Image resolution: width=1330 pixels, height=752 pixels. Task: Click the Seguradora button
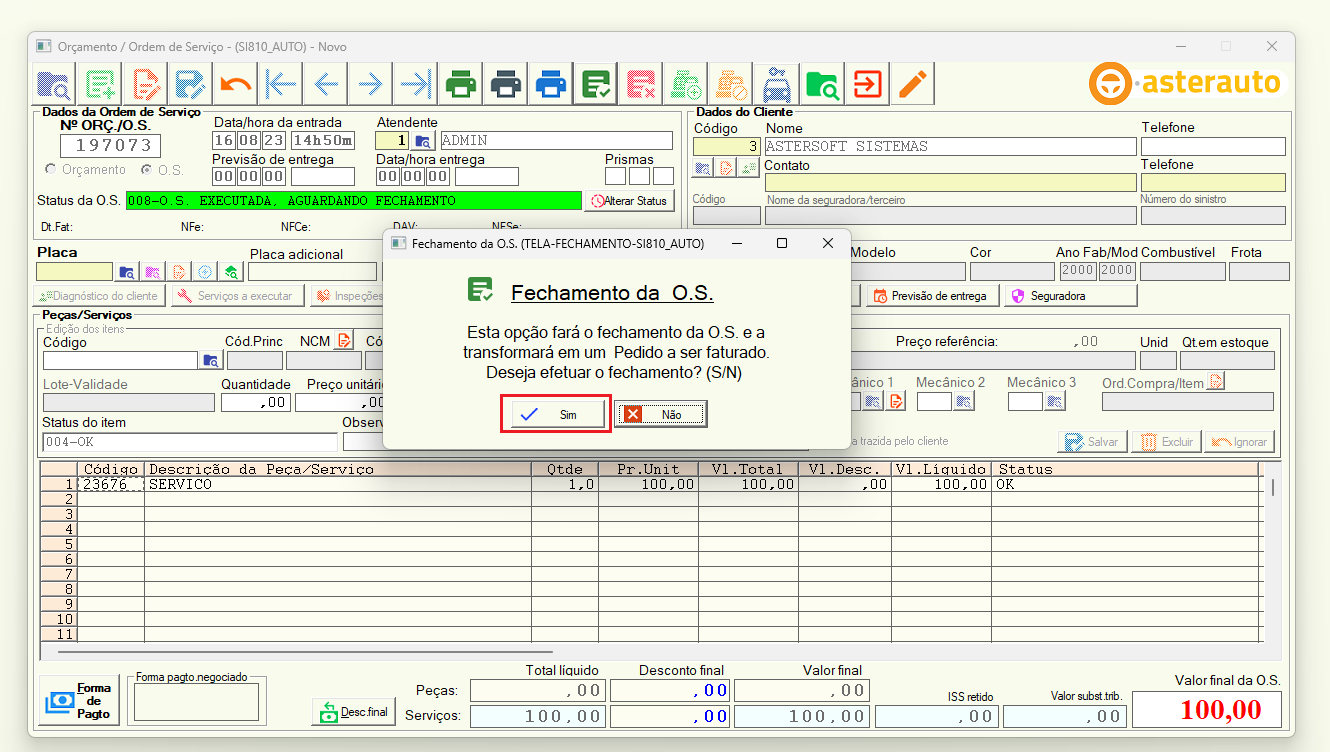pyautogui.click(x=1071, y=296)
